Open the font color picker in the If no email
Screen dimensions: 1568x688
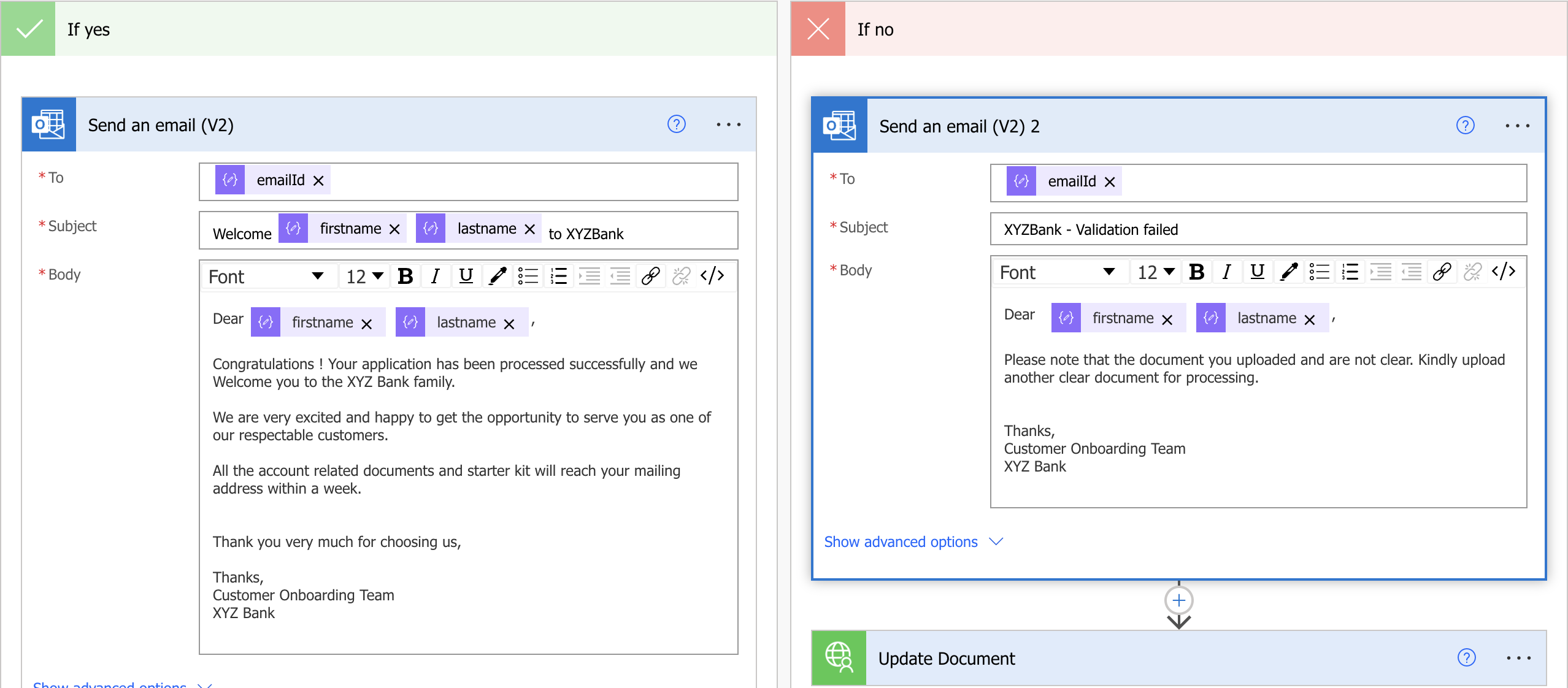click(1288, 272)
